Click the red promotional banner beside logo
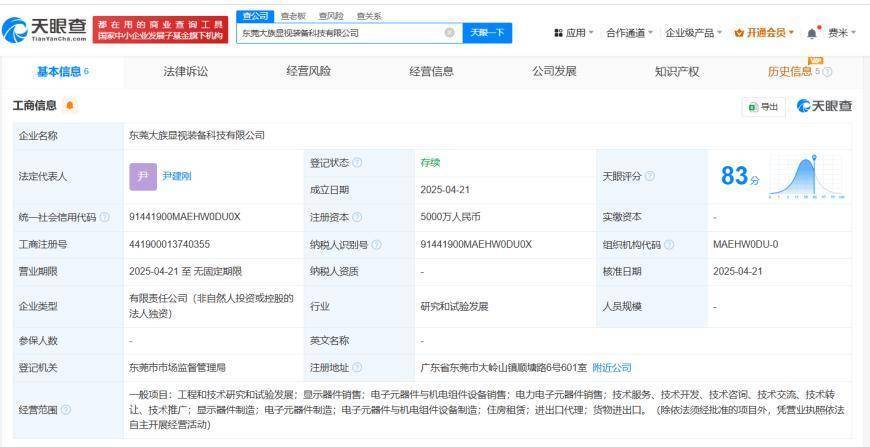 160,30
